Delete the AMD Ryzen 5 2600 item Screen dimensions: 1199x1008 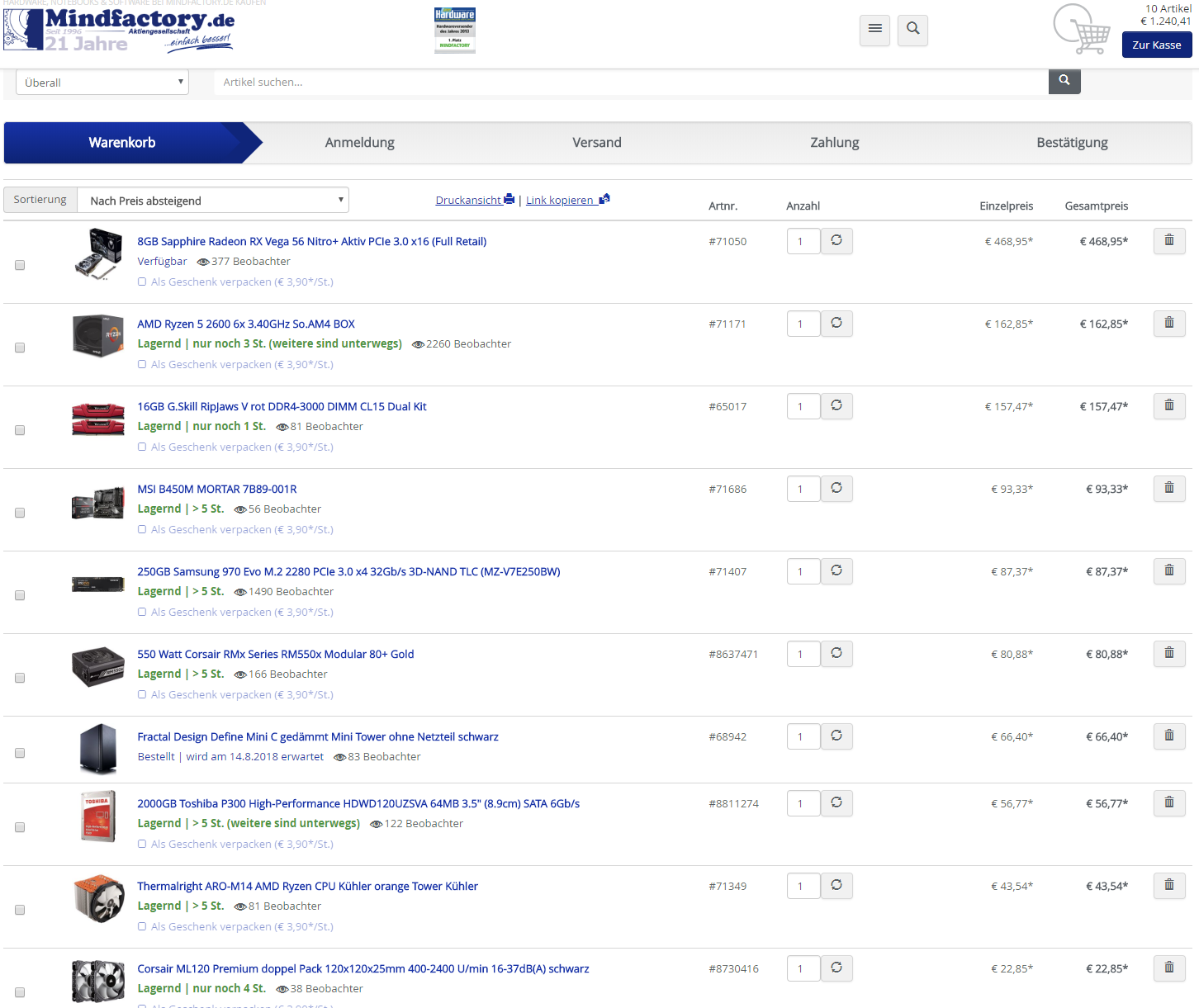pos(1169,323)
